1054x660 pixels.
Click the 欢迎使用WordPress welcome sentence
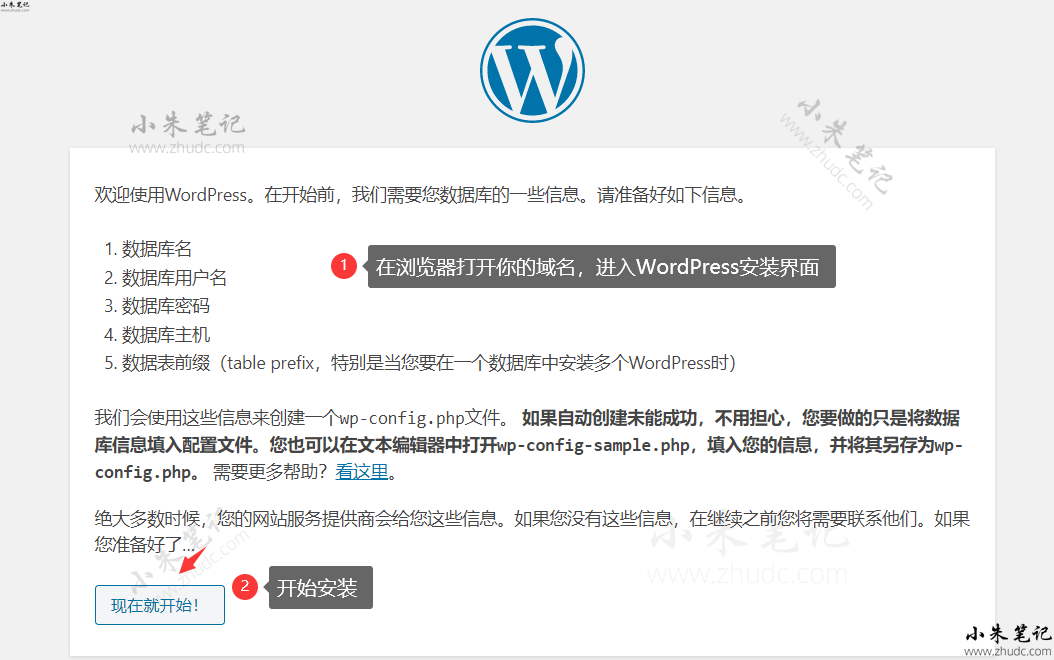pyautogui.click(x=420, y=195)
